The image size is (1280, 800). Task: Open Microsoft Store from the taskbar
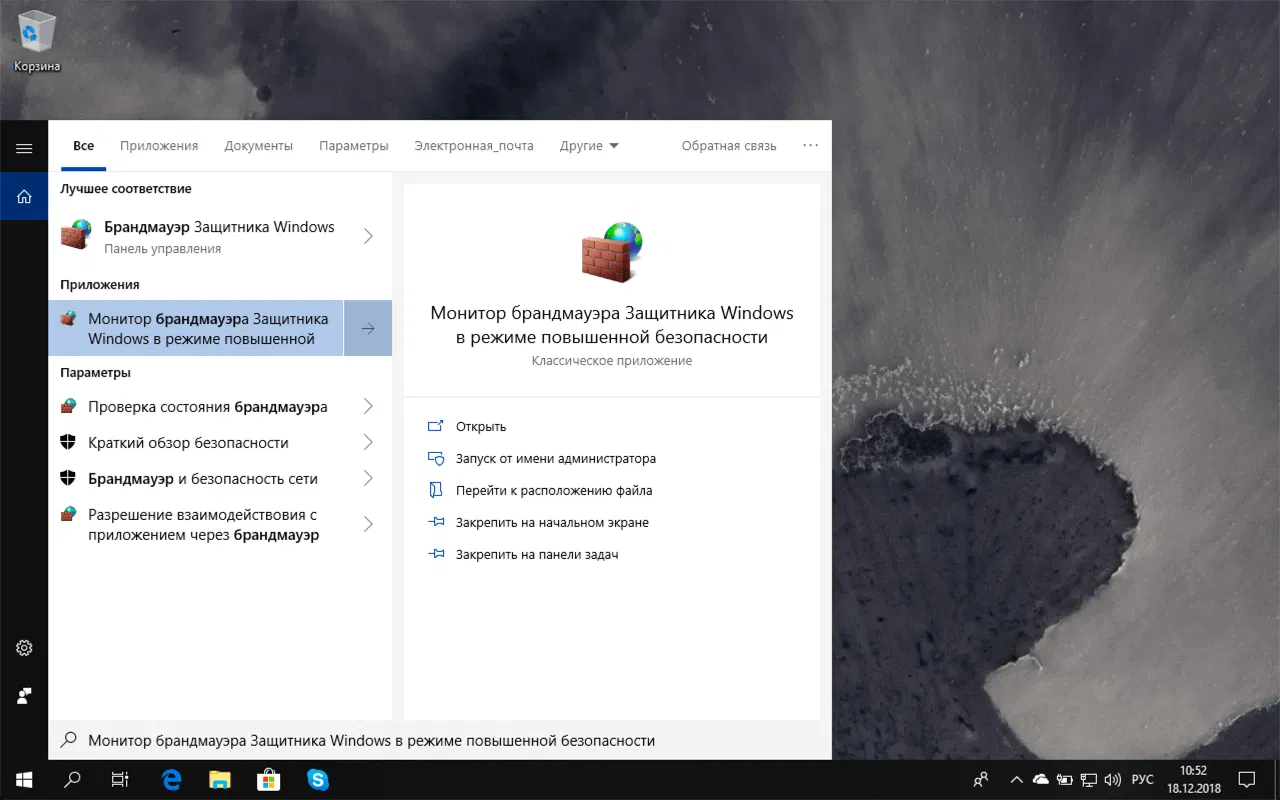click(x=268, y=779)
